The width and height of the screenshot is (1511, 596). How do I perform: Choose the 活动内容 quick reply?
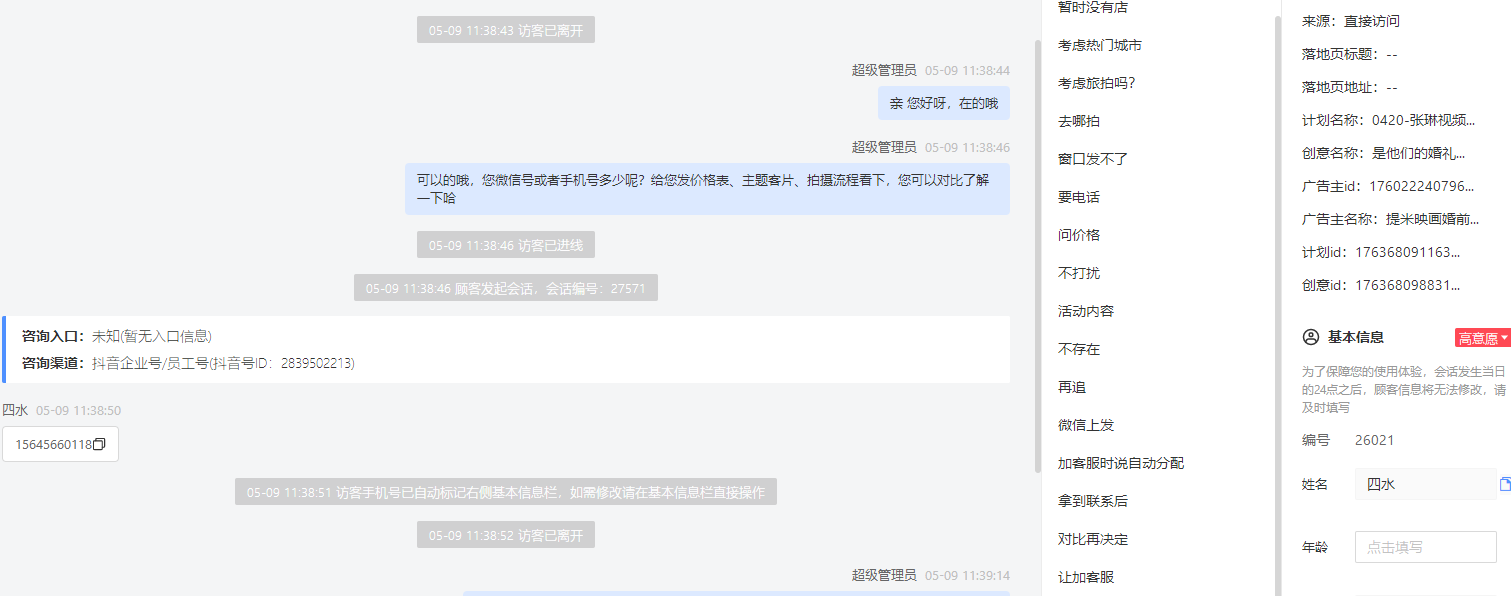(1086, 311)
